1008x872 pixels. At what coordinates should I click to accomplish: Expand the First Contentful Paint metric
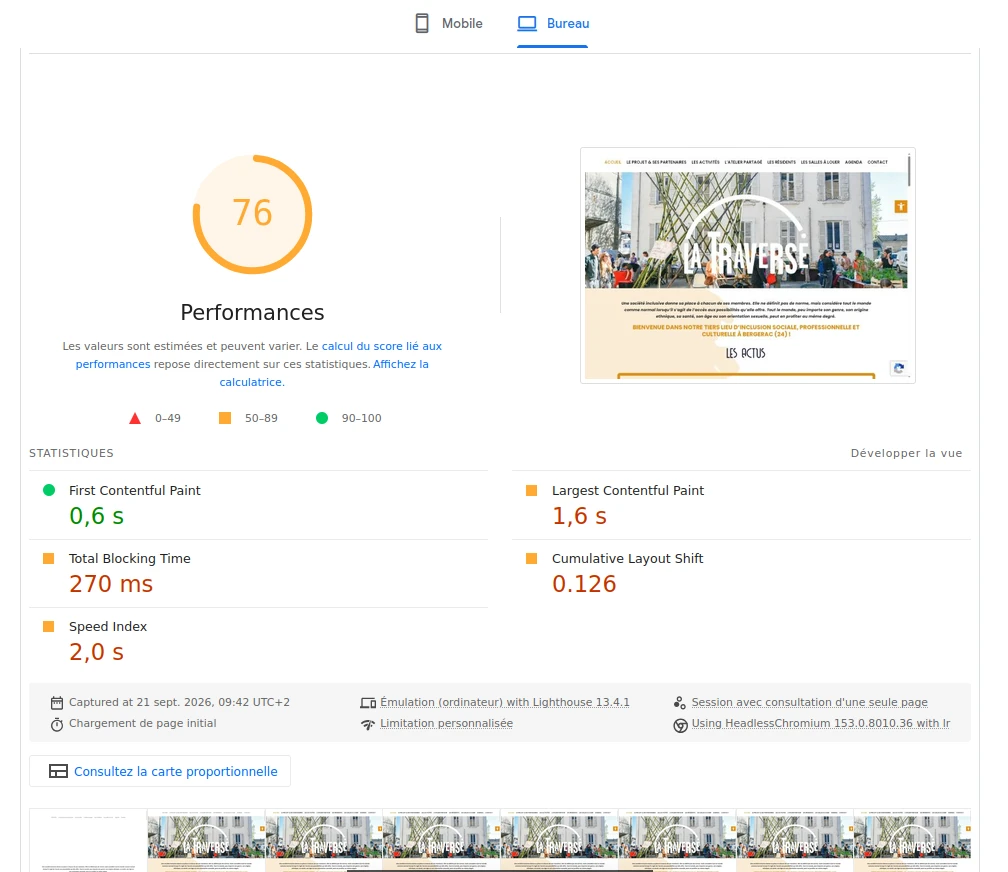point(258,505)
